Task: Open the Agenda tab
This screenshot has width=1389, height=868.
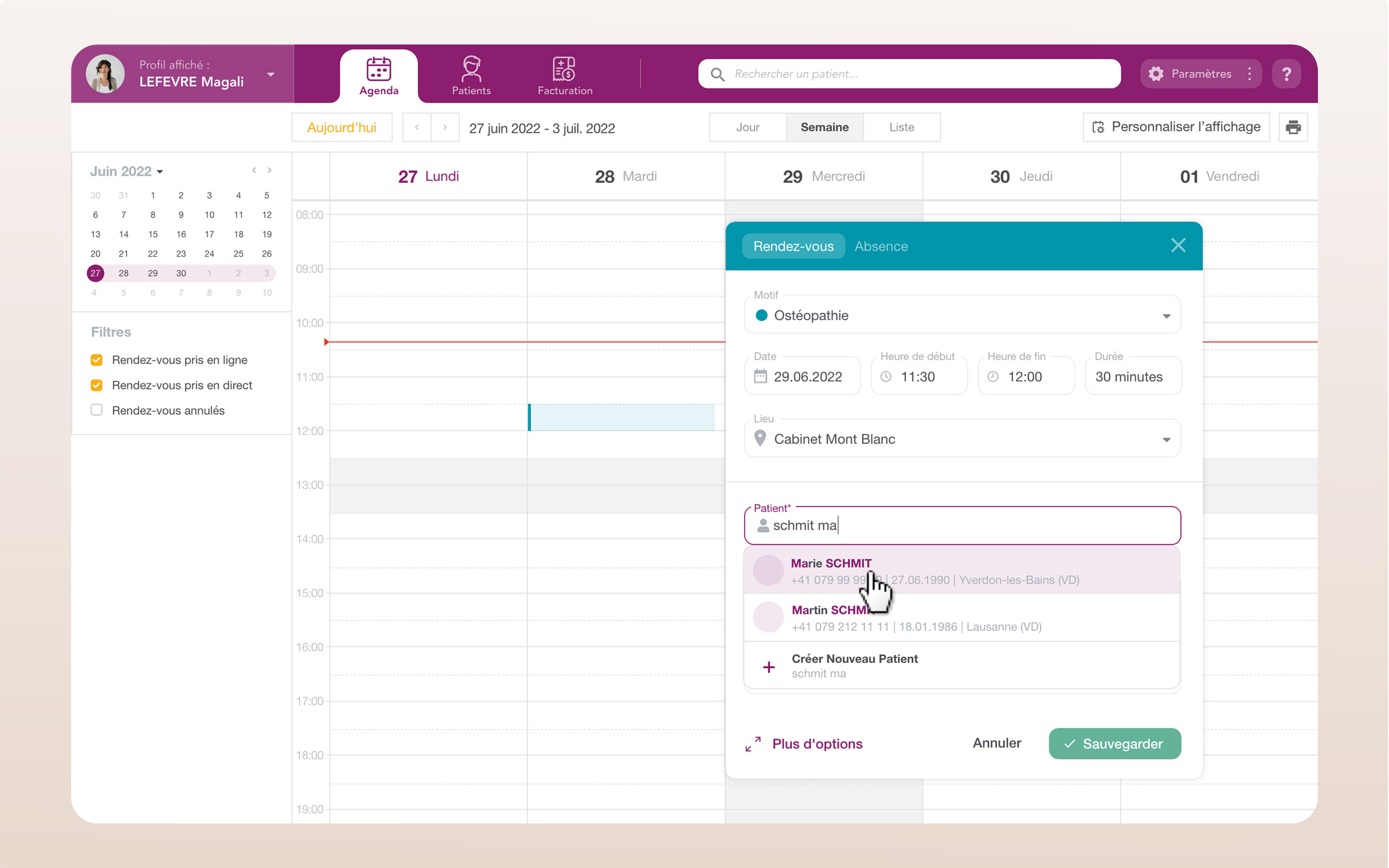Action: 379,76
